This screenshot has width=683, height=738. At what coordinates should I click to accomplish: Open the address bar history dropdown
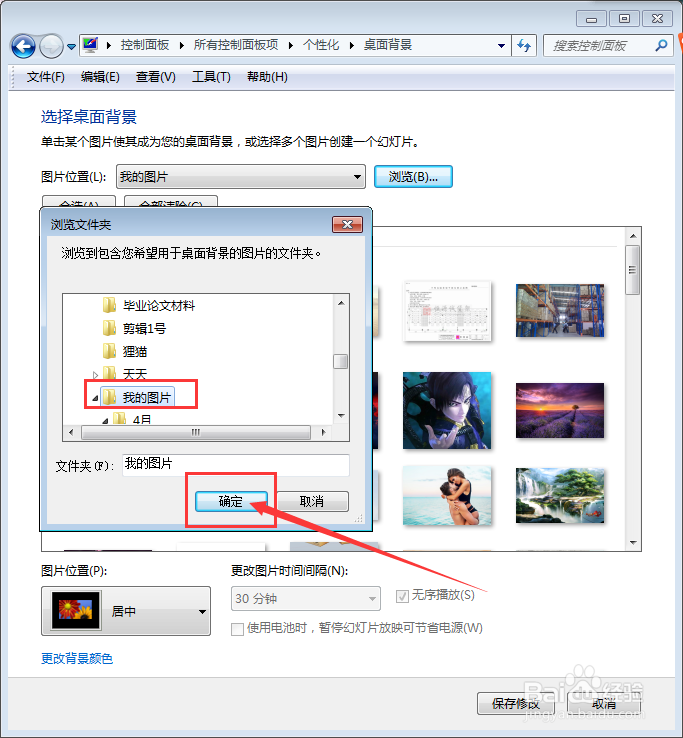(501, 46)
